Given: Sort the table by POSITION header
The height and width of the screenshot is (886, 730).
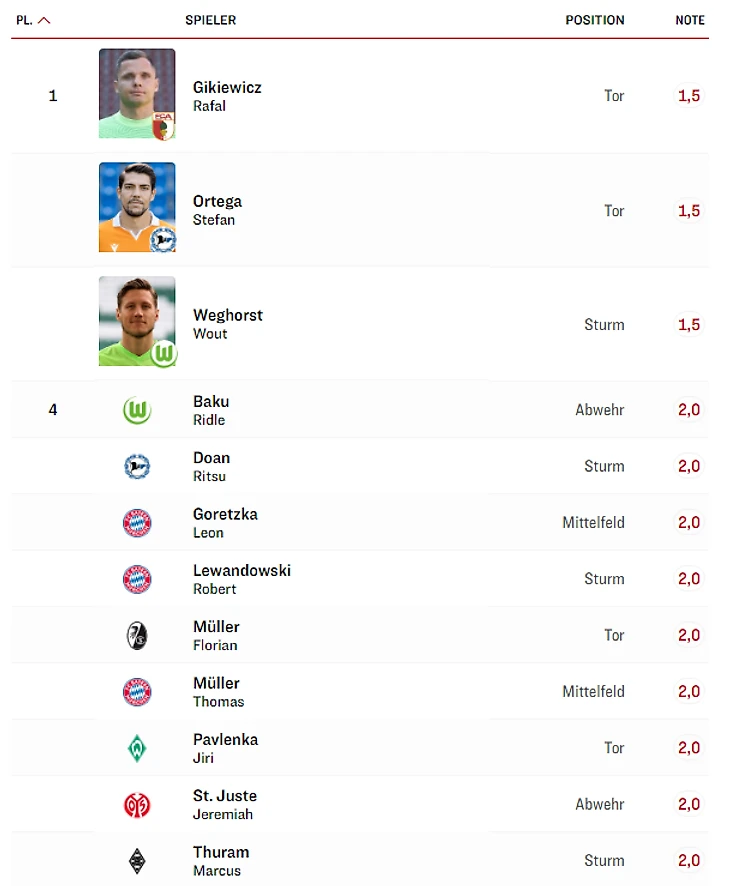Looking at the screenshot, I should pos(594,20).
